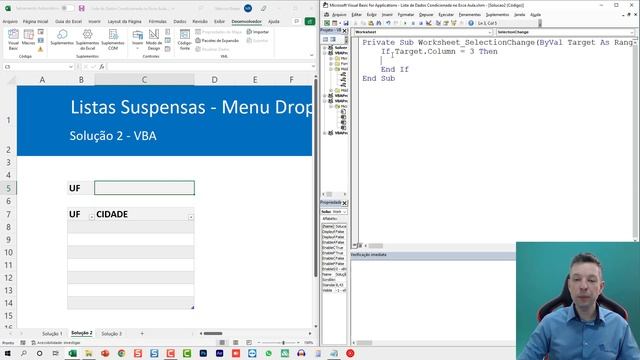Click the Acessibilidade status bar entry

coord(56,343)
